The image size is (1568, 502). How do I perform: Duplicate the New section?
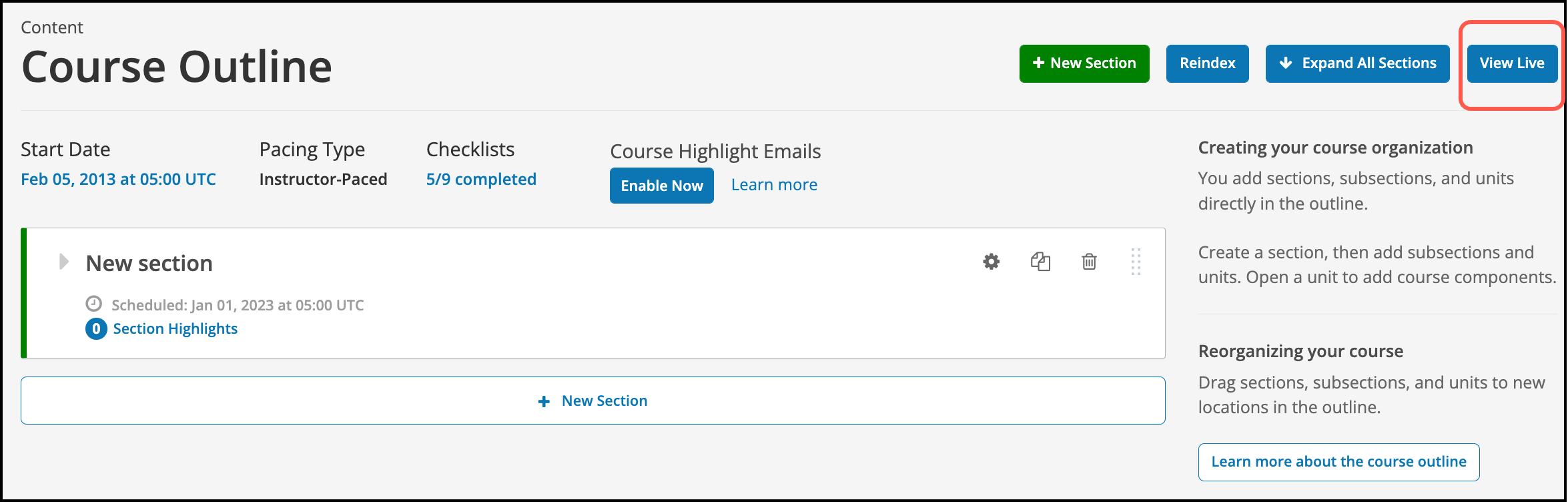(x=1040, y=262)
